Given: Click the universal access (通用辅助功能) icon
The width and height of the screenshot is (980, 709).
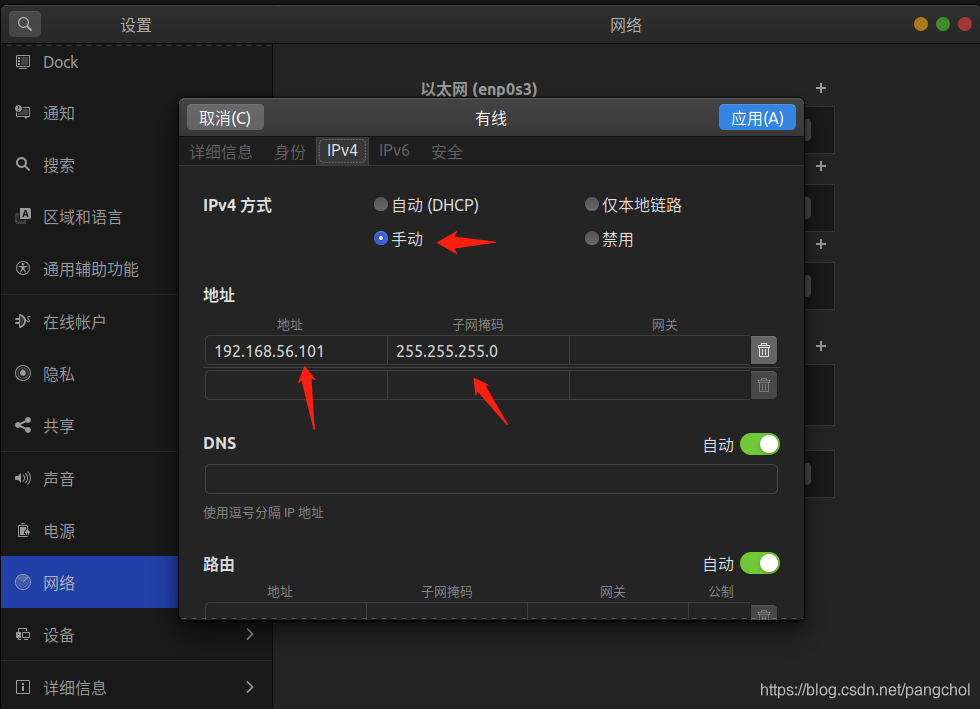Looking at the screenshot, I should (23, 269).
